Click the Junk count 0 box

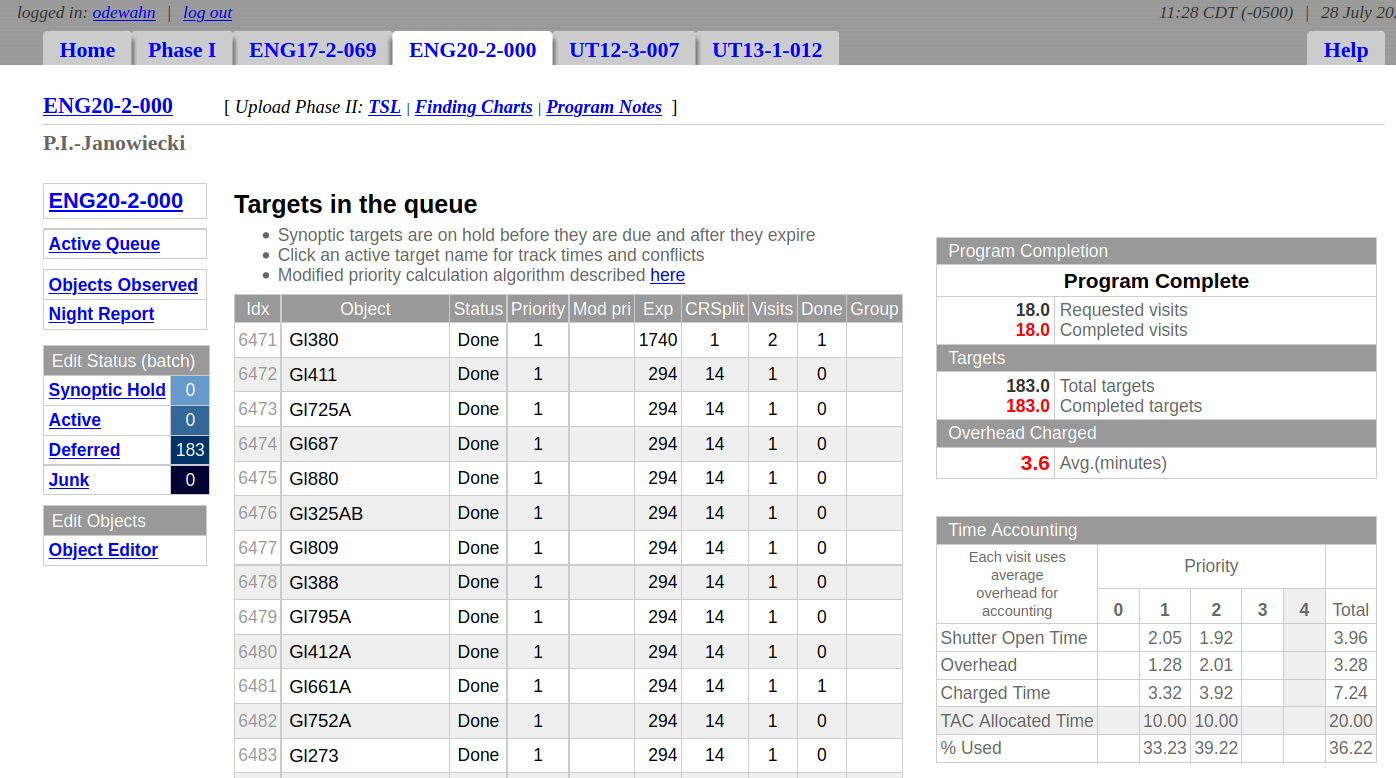[190, 480]
